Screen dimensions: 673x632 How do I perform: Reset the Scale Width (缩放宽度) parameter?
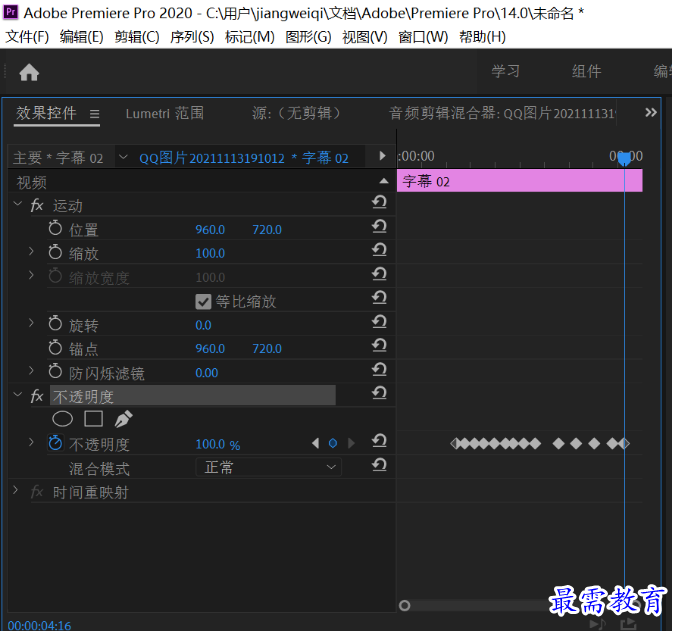pyautogui.click(x=379, y=273)
